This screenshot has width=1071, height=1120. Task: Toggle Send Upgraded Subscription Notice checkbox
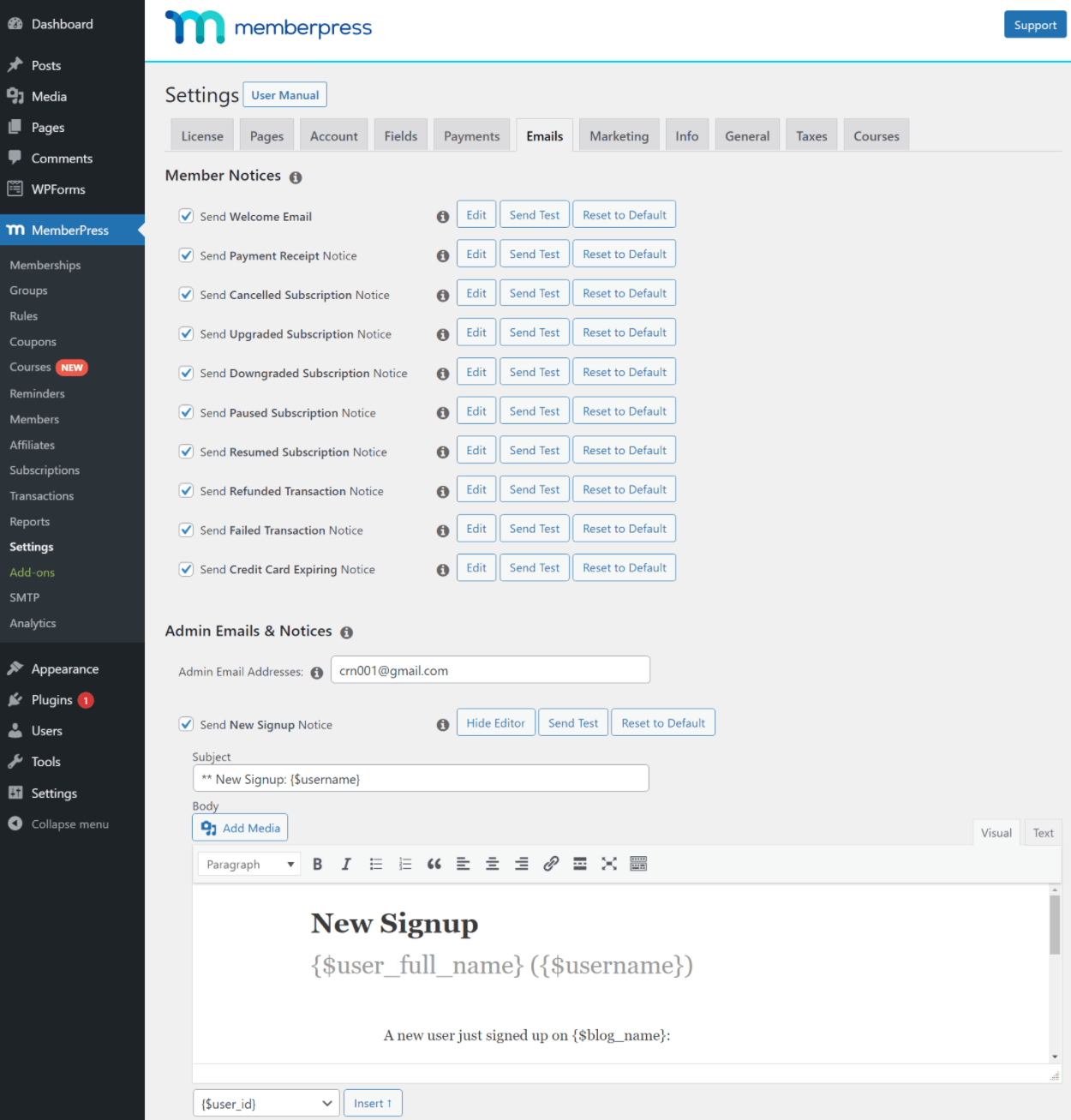click(x=186, y=334)
